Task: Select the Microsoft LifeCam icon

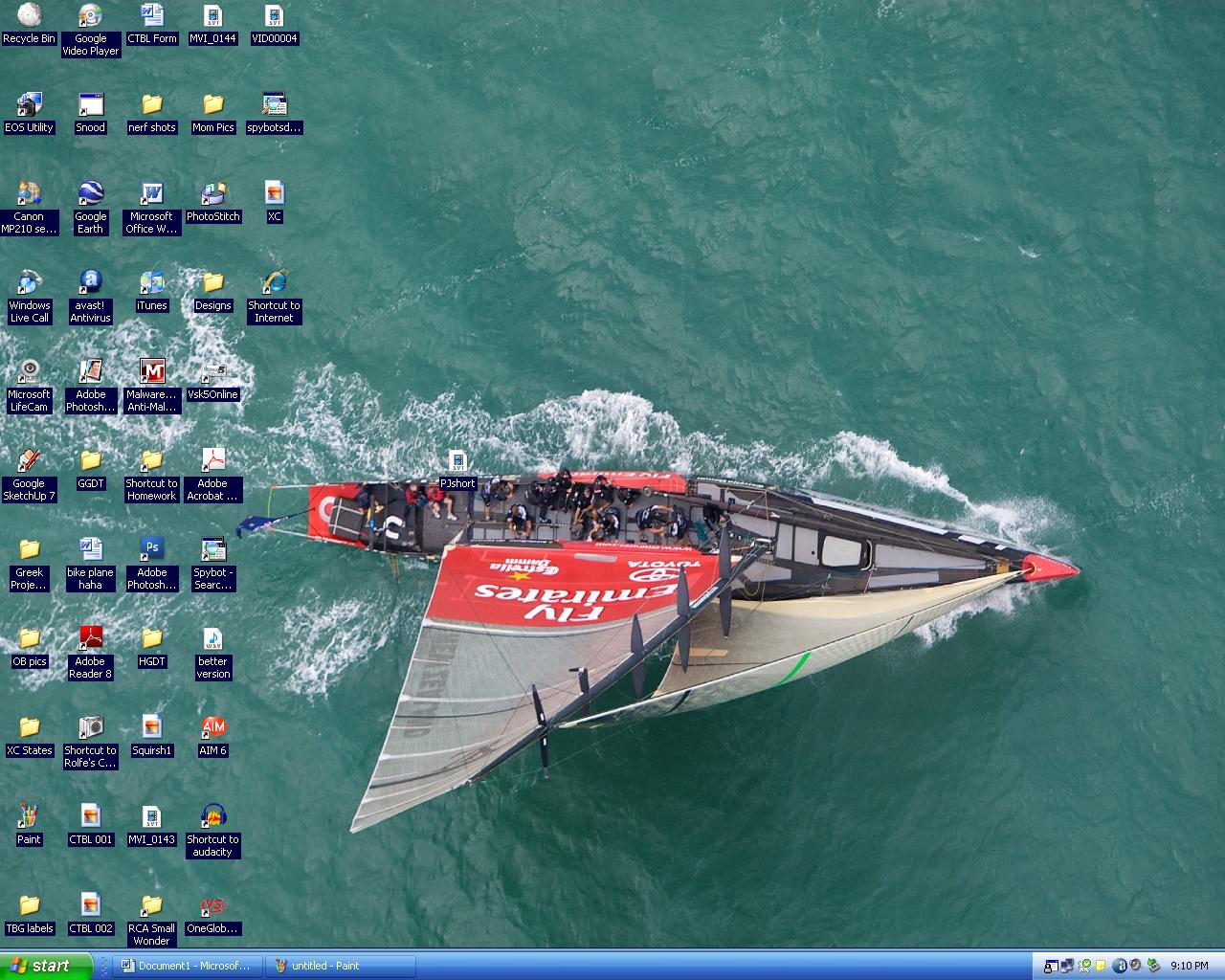Action: [29, 372]
